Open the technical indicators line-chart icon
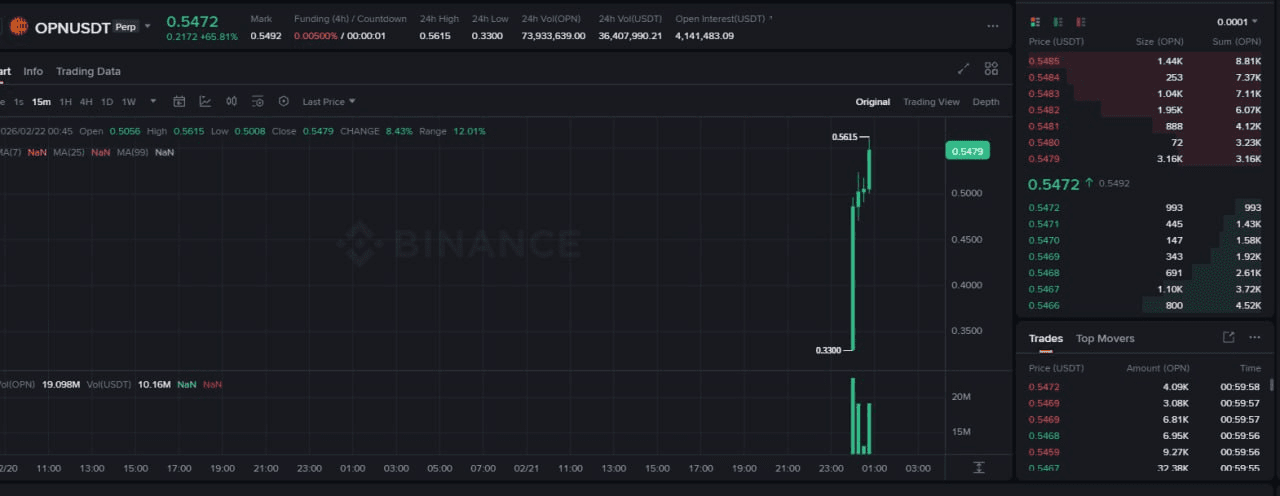The width and height of the screenshot is (1280, 496). click(x=205, y=101)
